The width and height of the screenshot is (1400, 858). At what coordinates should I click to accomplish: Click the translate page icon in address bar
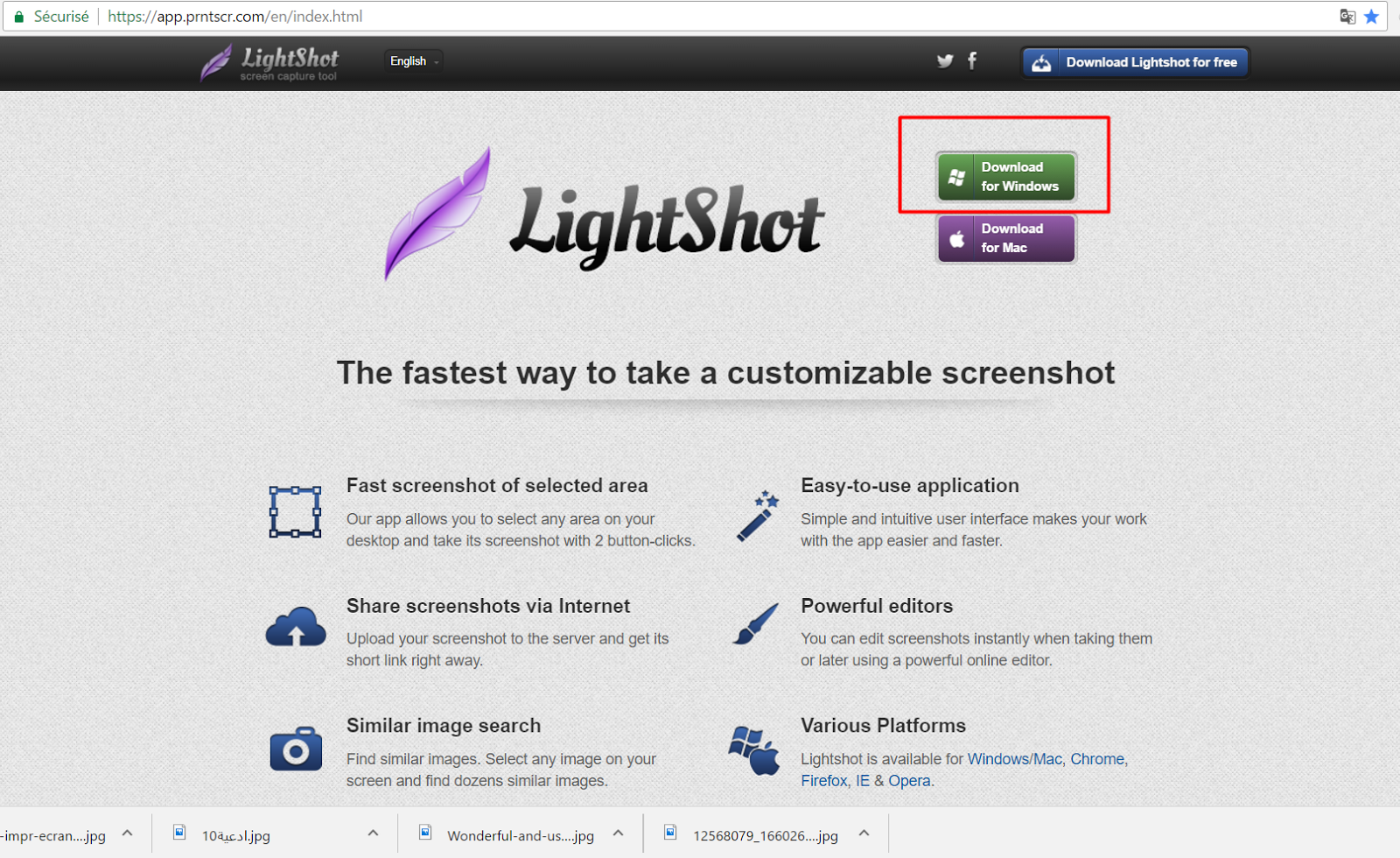(x=1347, y=16)
